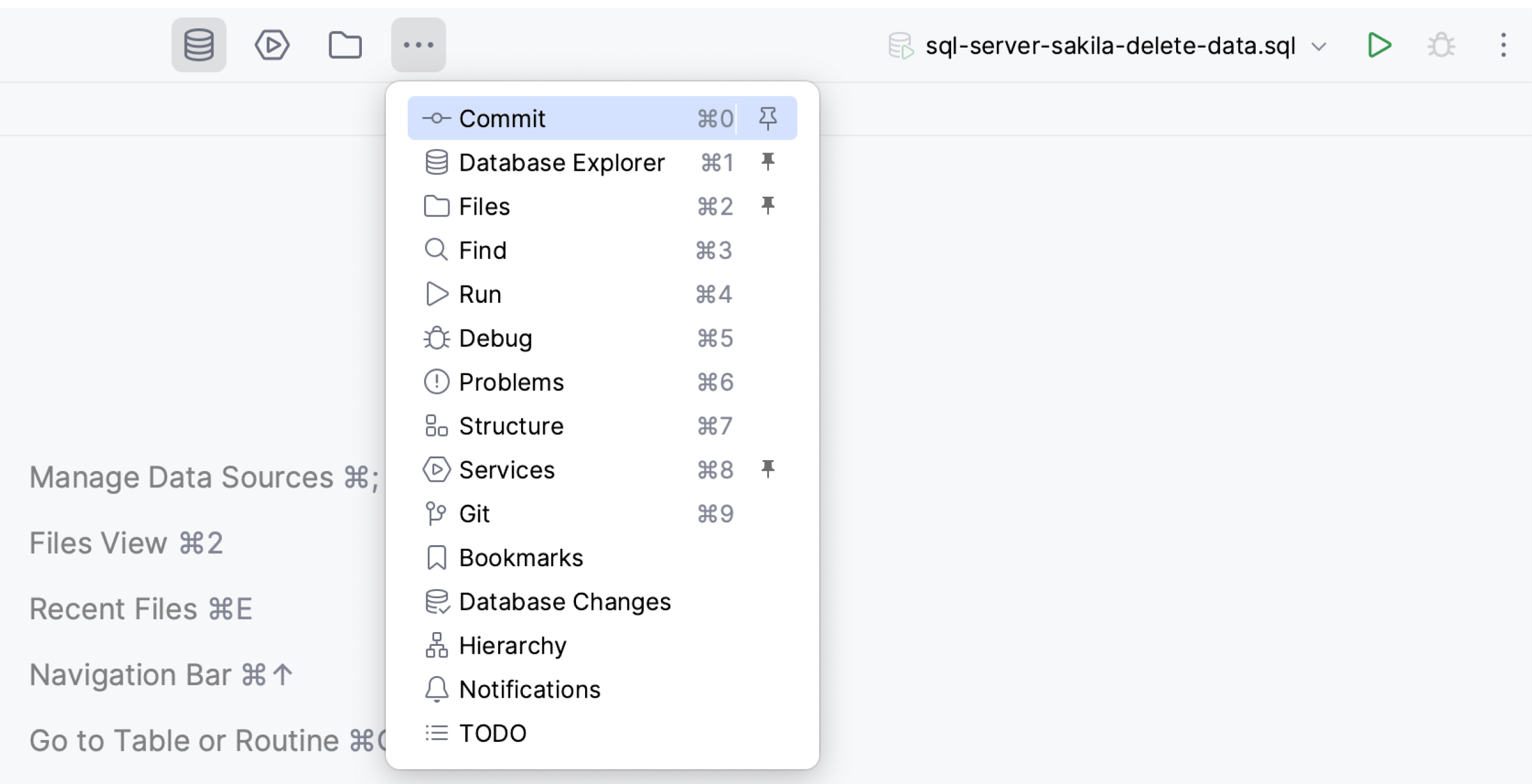Unpin the Services tool window
The image size is (1532, 784).
point(768,469)
